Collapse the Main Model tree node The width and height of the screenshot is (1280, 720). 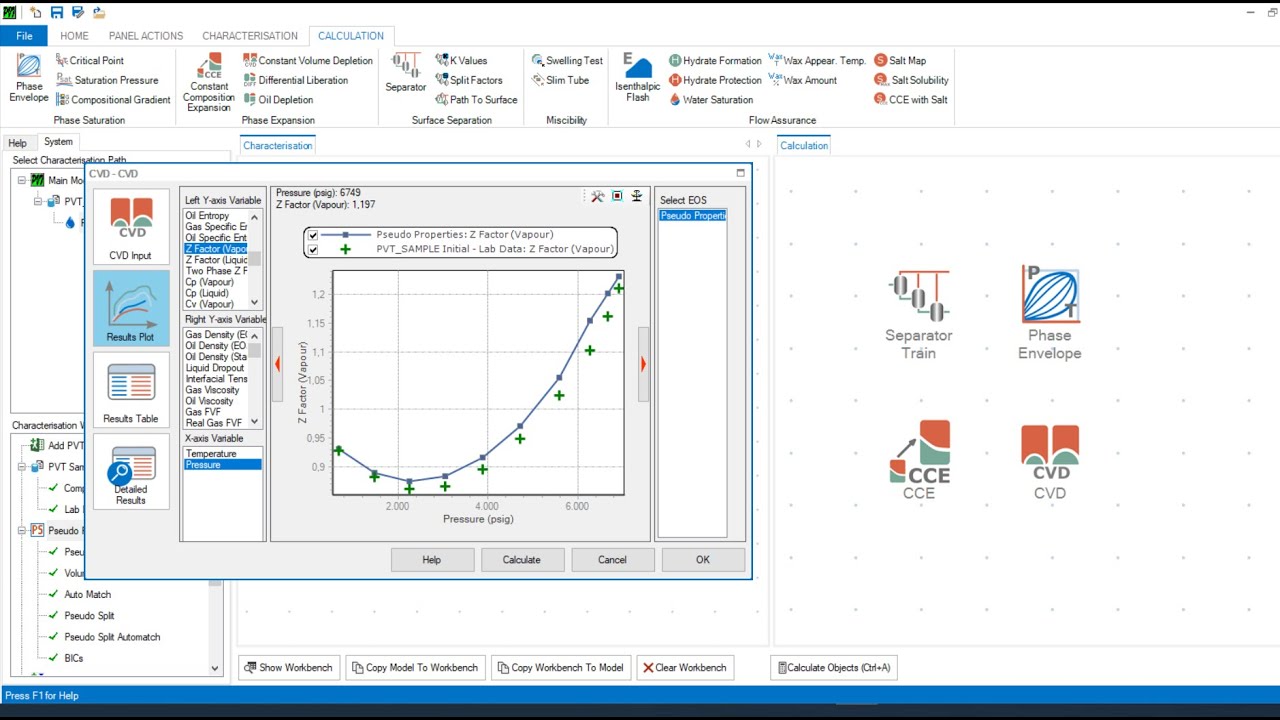pos(21,181)
